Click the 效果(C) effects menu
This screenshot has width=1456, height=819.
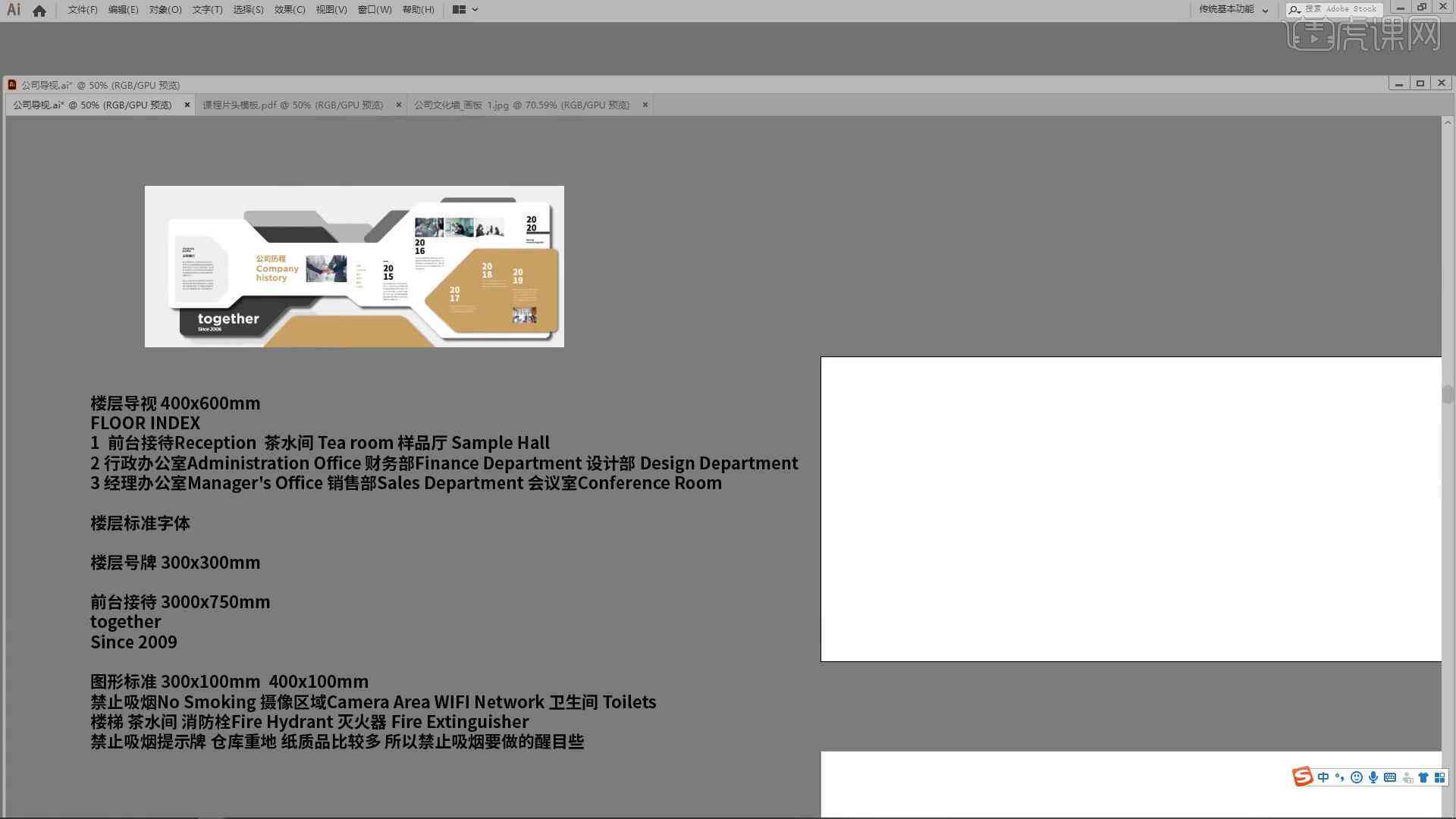(x=289, y=9)
